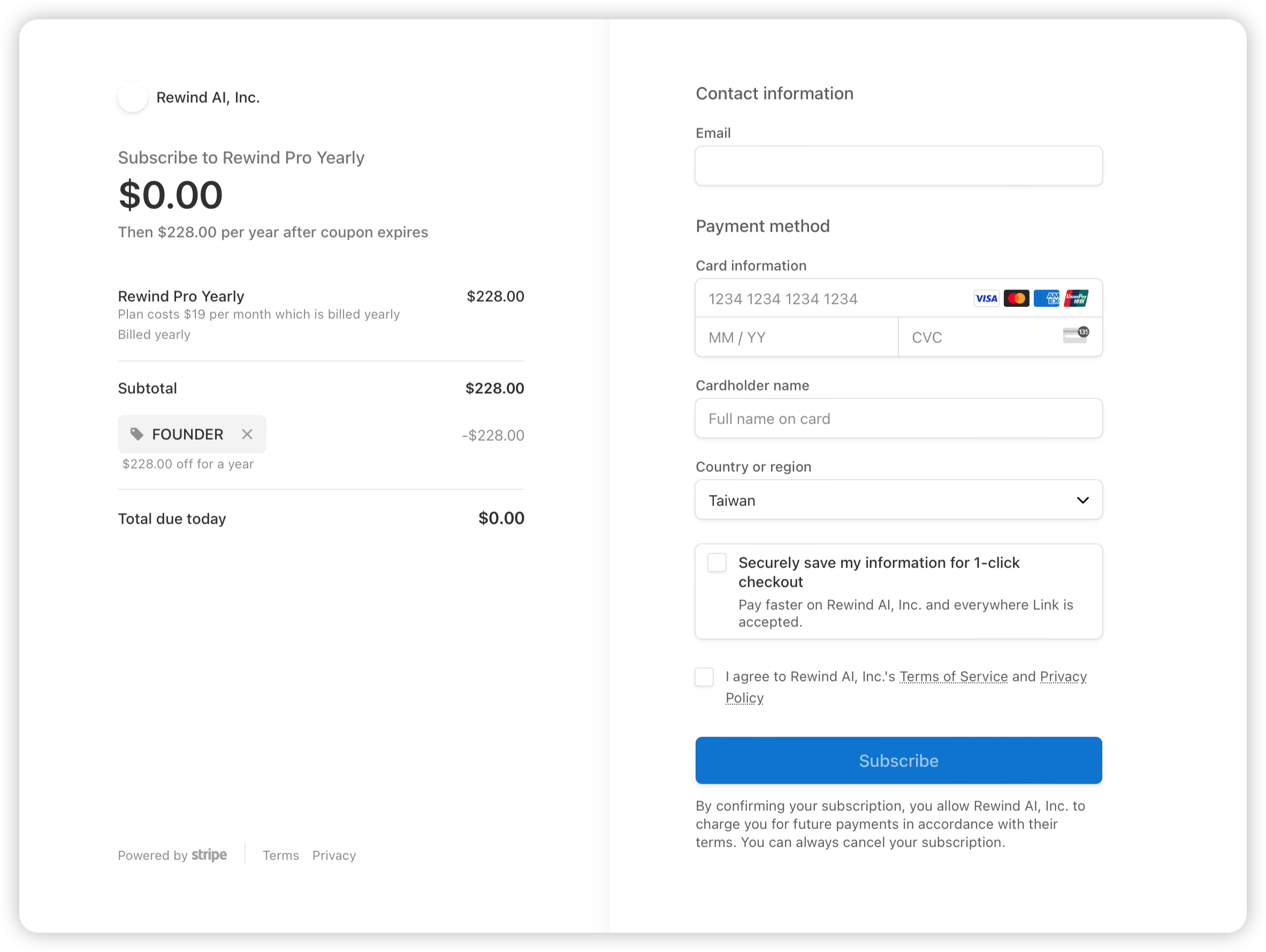Click the 'Contact information' heading
This screenshot has width=1266, height=952.
click(774, 93)
